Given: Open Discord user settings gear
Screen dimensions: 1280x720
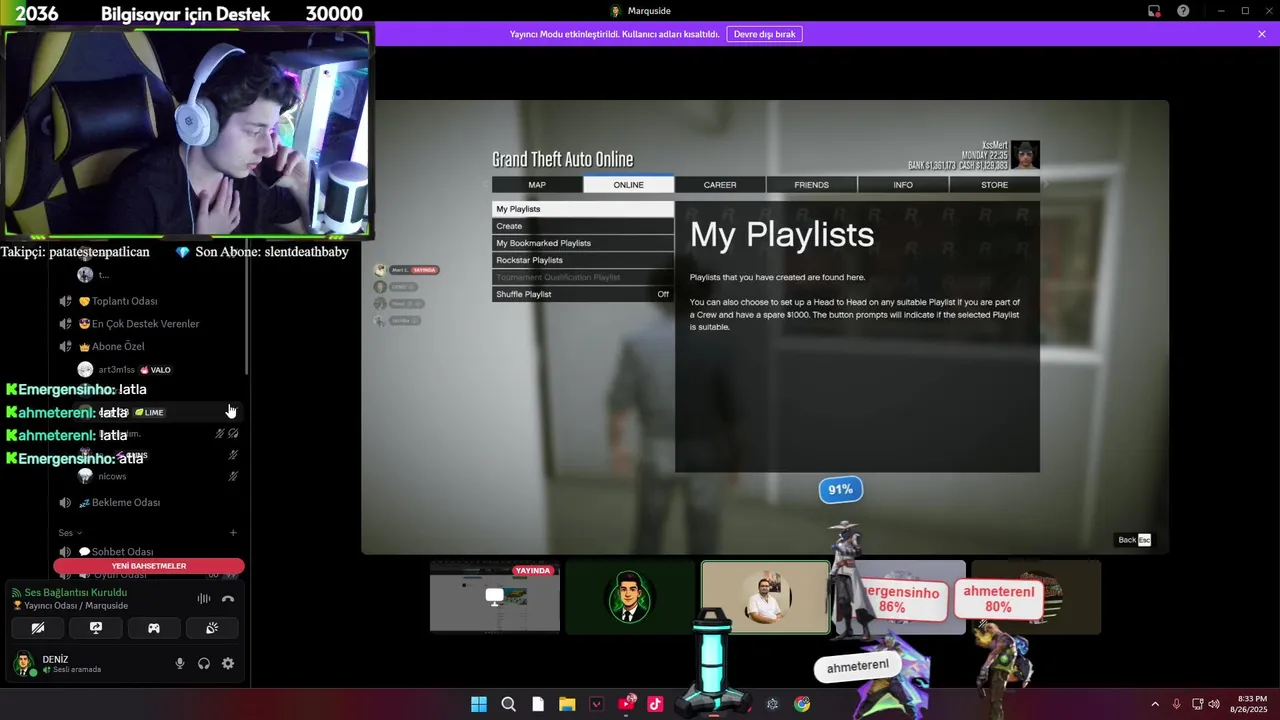Looking at the screenshot, I should click(228, 663).
